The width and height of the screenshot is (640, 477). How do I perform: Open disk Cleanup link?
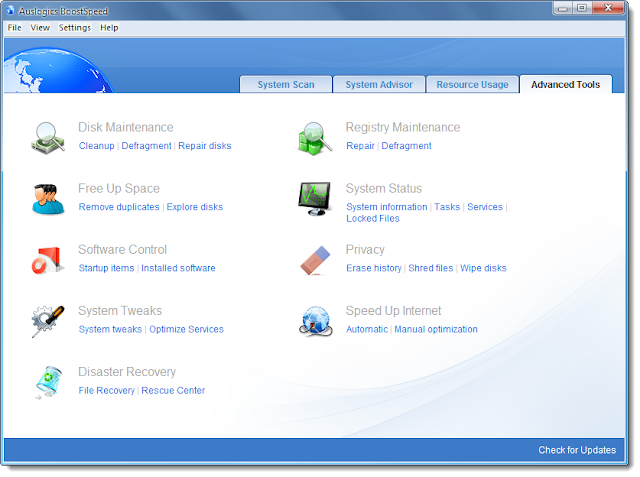point(97,146)
